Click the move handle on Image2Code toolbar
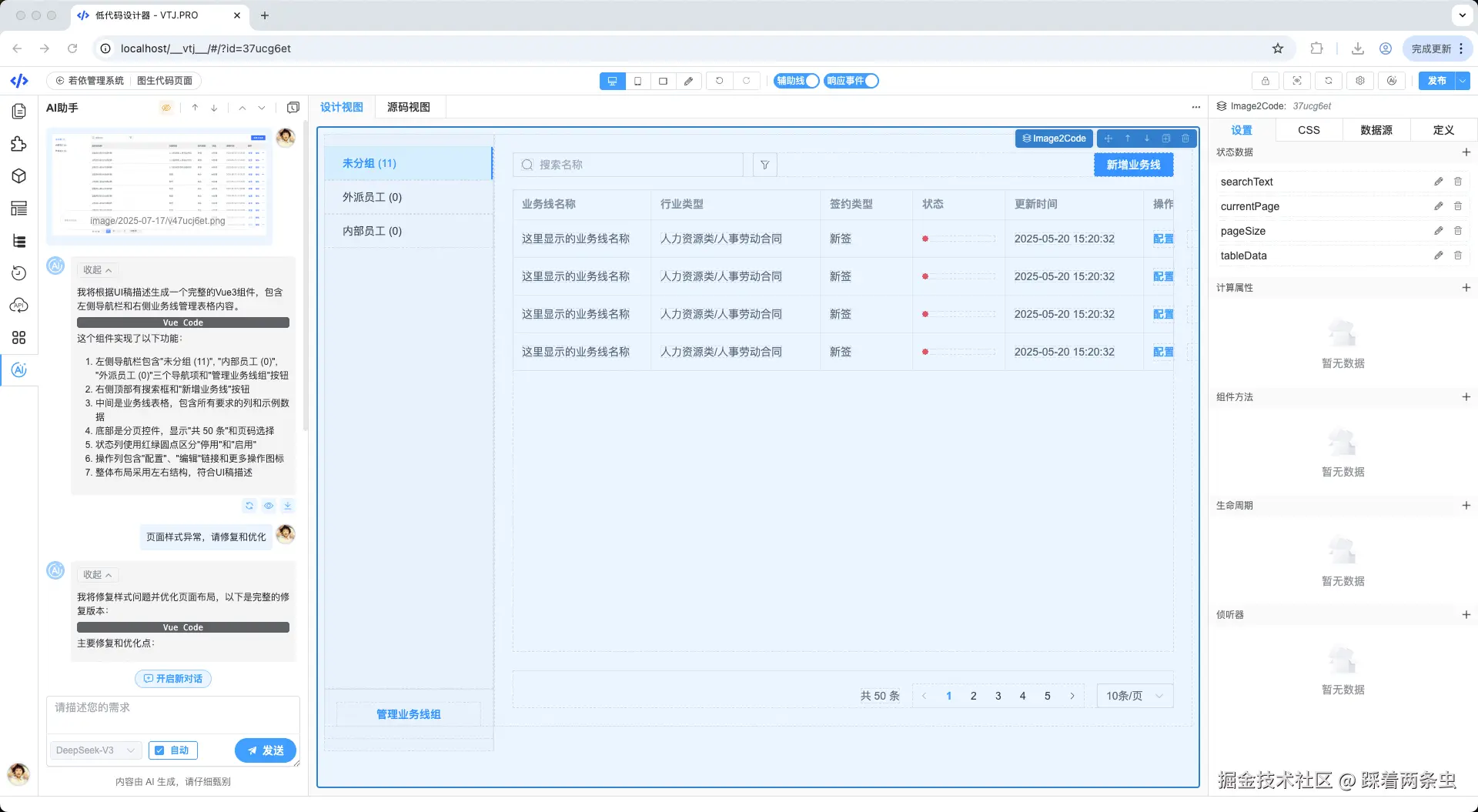Viewport: 1478px width, 812px height. coord(1108,139)
